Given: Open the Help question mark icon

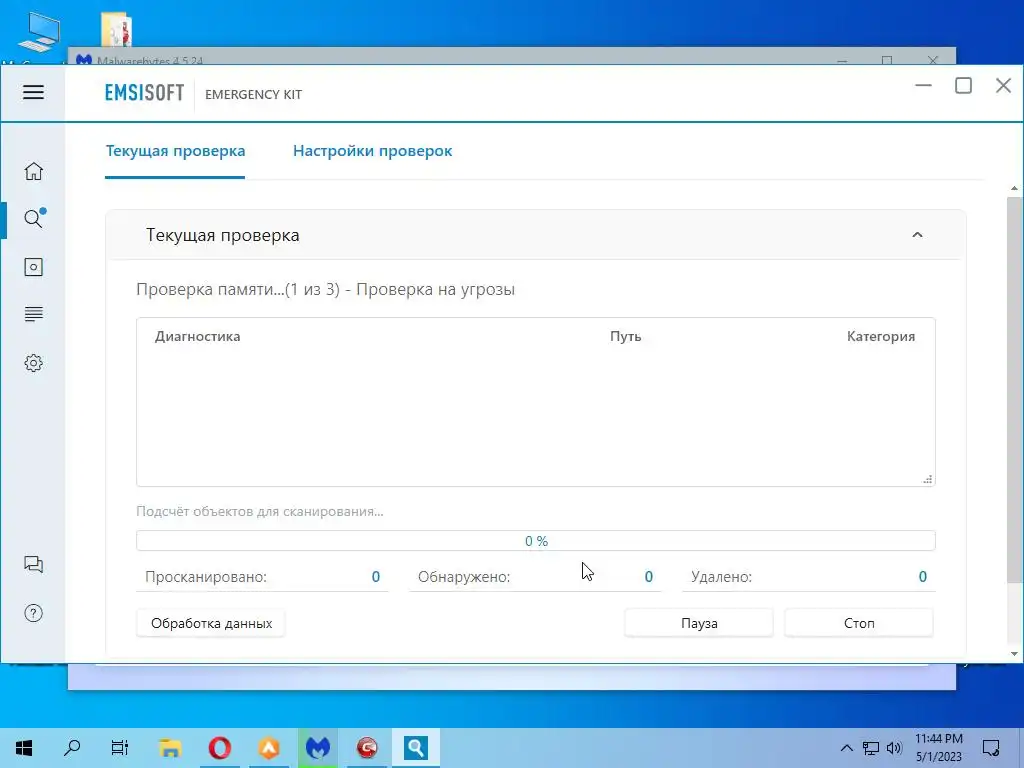Looking at the screenshot, I should [33, 613].
